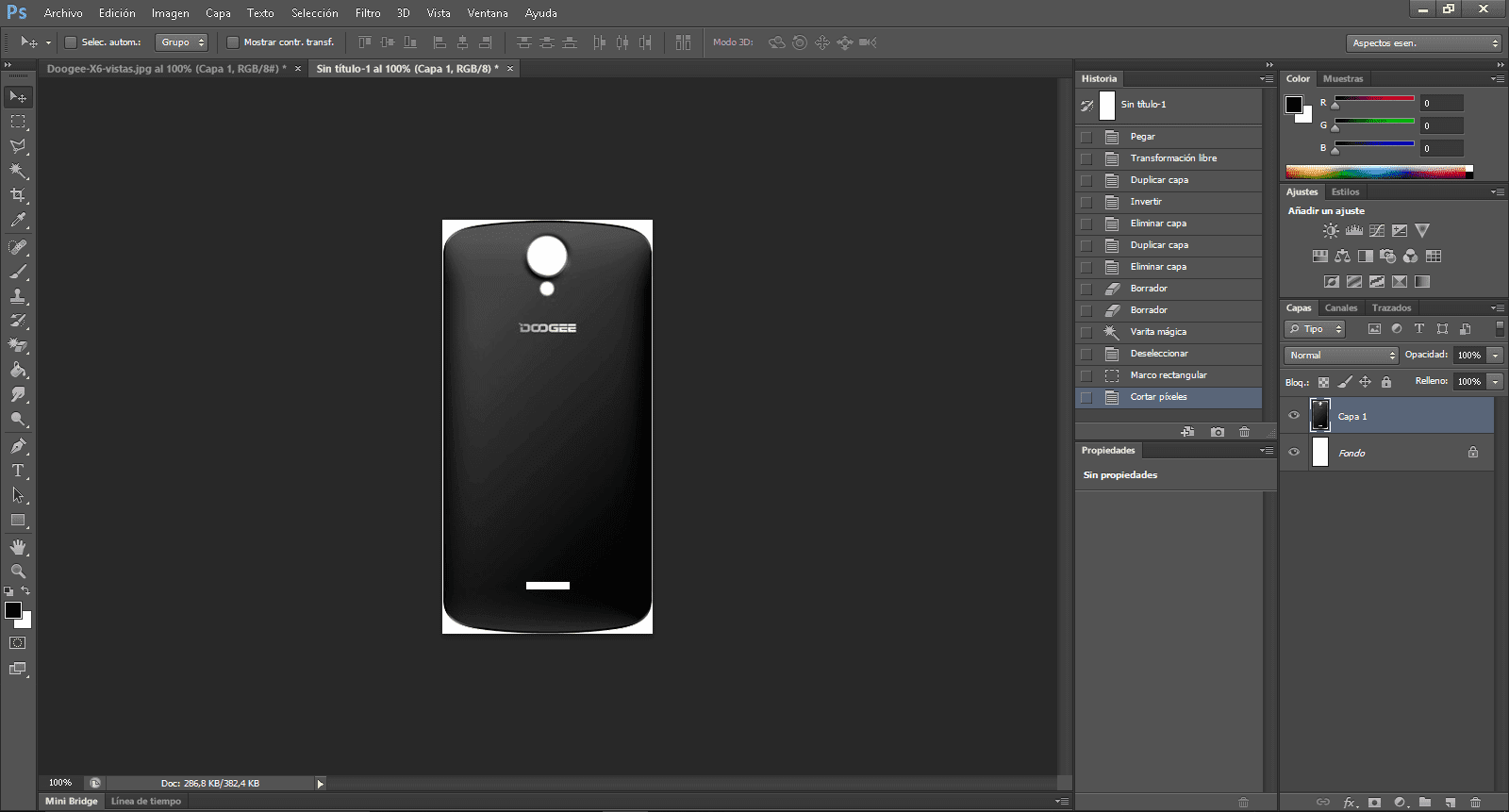1509x812 pixels.
Task: Open the Aspectos esen. workspace dropdown
Action: [1423, 43]
